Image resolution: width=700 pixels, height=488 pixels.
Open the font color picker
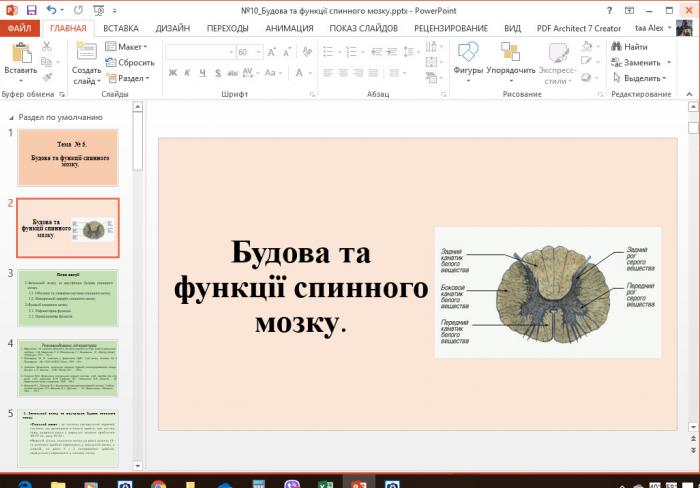click(x=311, y=73)
